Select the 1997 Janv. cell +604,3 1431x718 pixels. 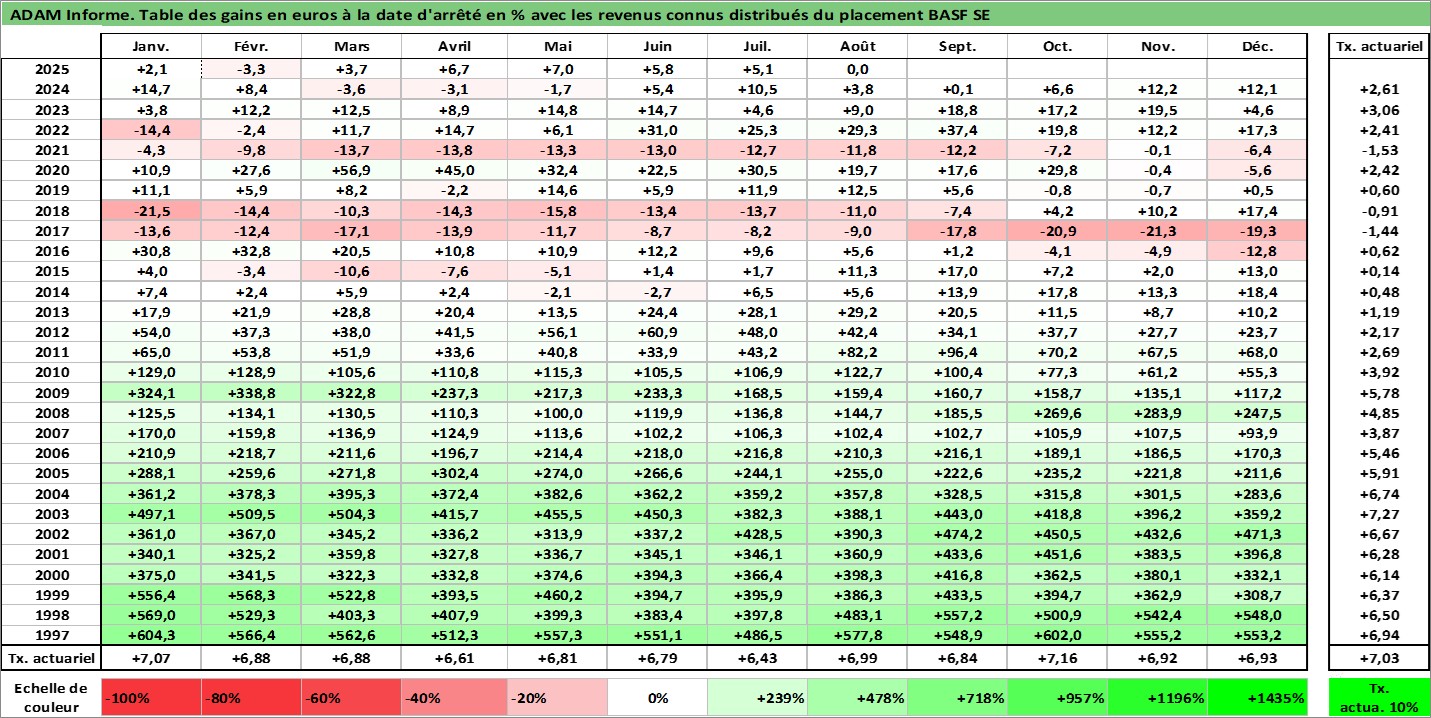[x=151, y=636]
